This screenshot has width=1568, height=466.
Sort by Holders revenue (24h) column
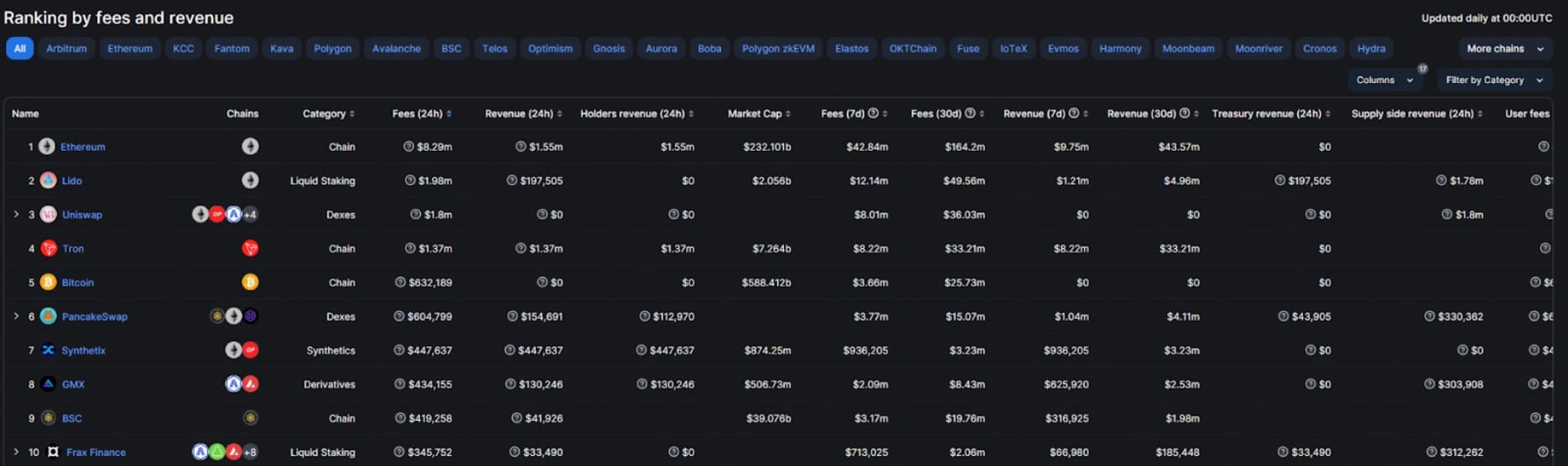pos(637,113)
